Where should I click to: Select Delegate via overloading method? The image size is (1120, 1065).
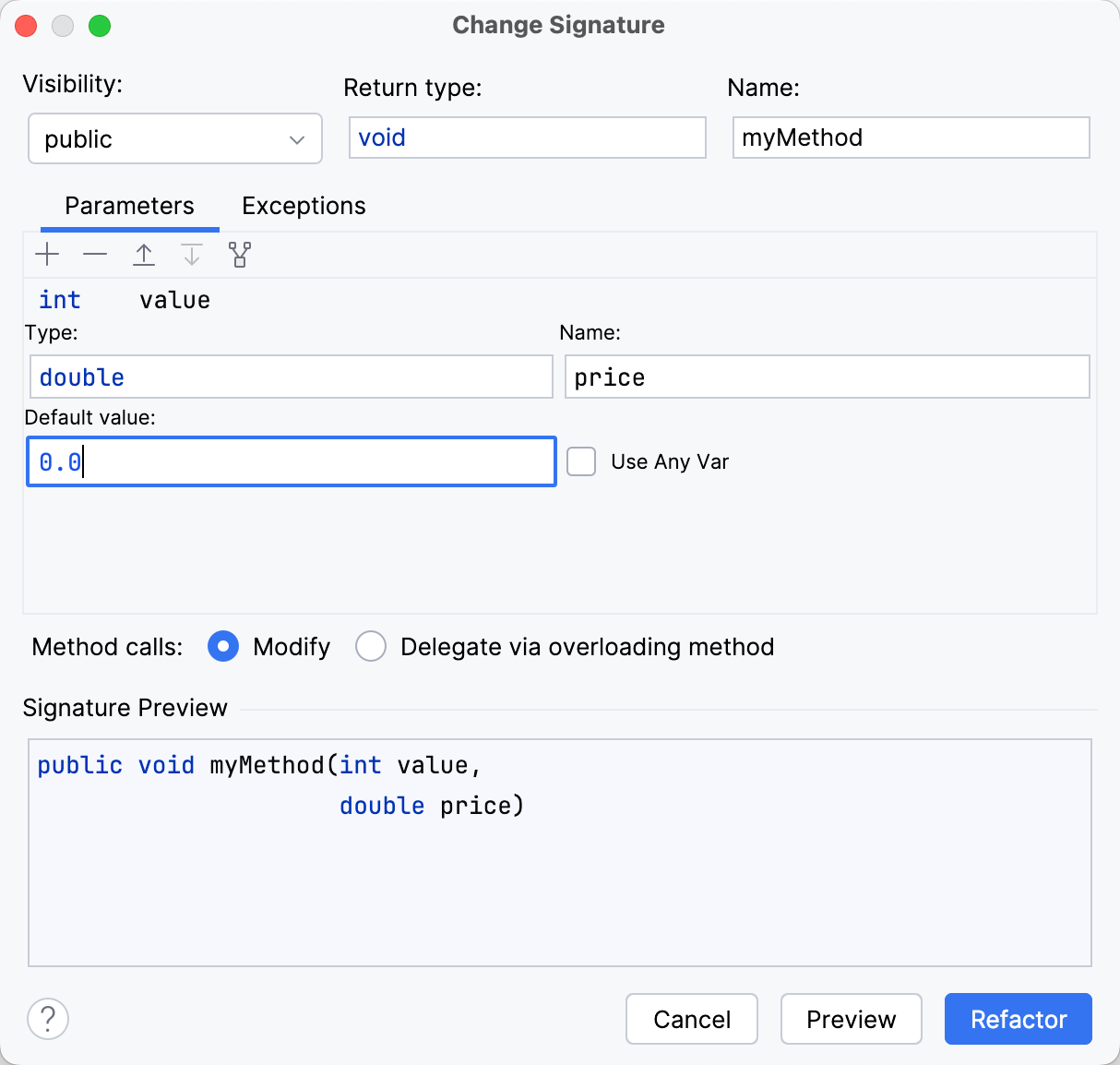pos(371,646)
